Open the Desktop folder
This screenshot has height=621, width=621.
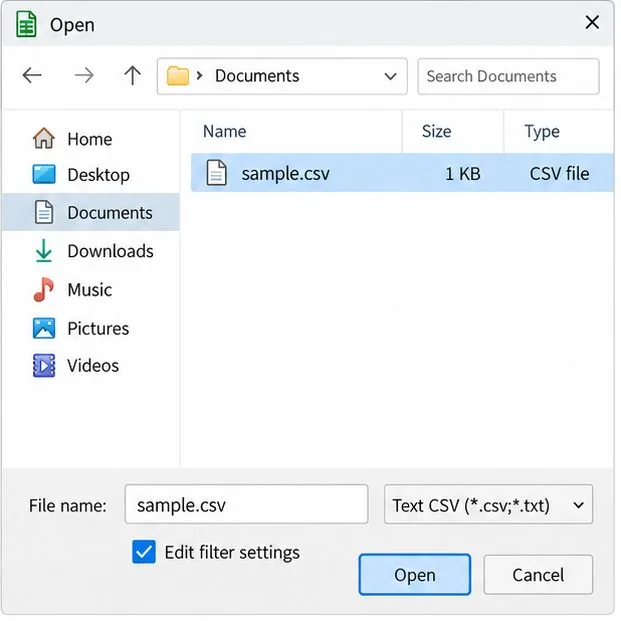99,175
